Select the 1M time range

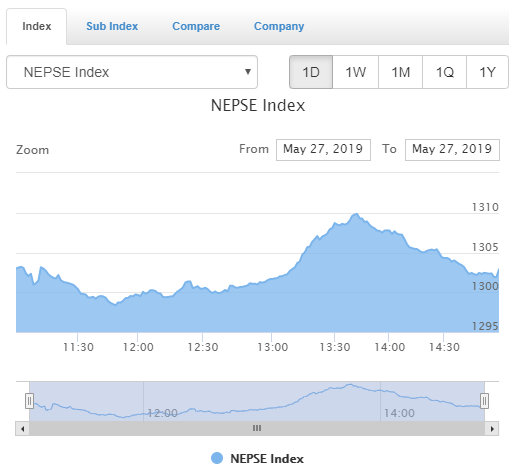tap(400, 72)
